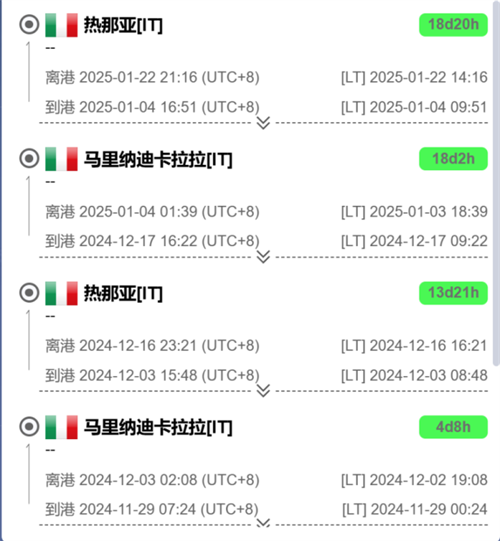
Task: Click Italian flag beside 13d21h 热那亚 entry
Action: coord(61,293)
